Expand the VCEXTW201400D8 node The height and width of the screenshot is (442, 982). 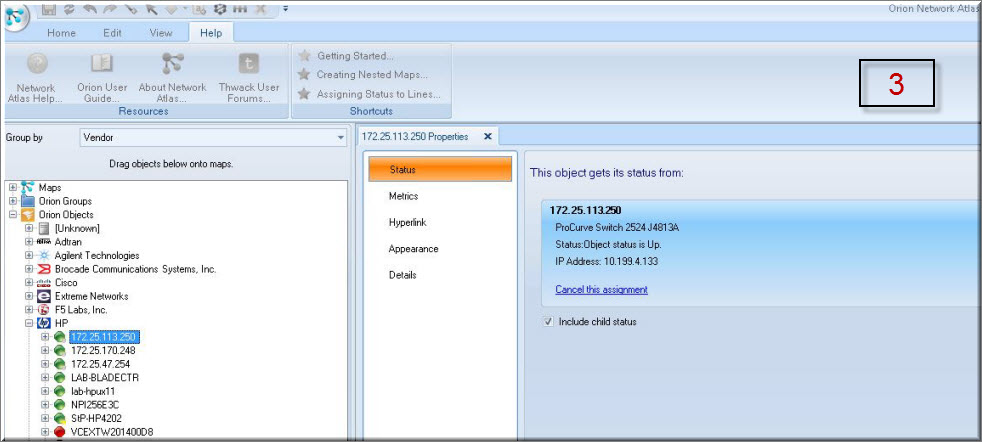pos(44,432)
